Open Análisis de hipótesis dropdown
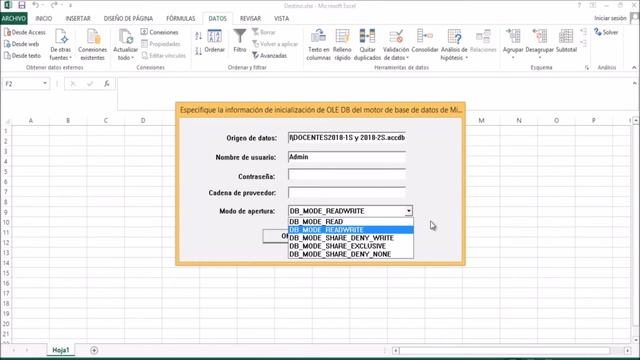 click(x=454, y=45)
